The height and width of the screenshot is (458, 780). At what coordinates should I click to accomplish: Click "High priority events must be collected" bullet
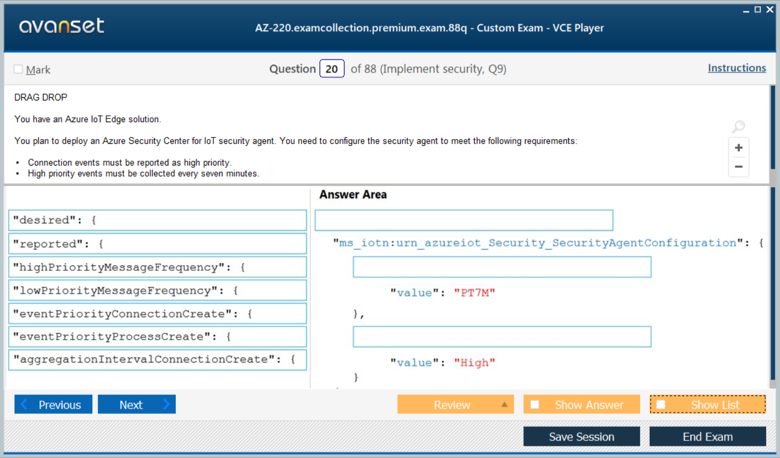143,174
